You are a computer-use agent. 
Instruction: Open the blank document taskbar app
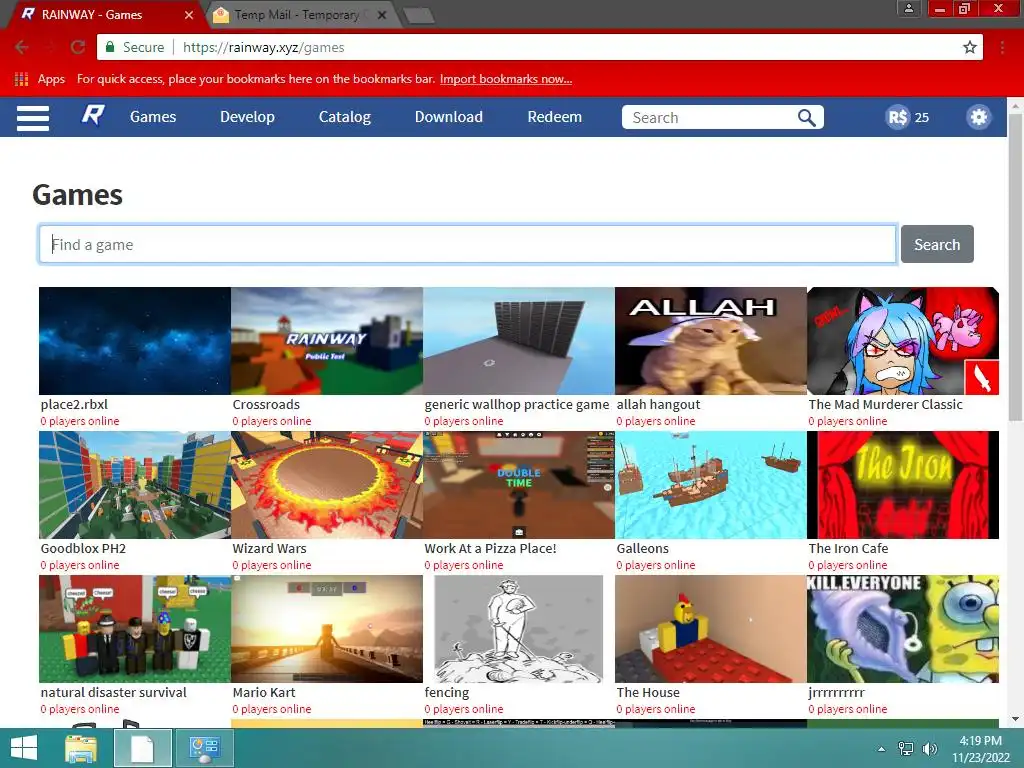(142, 748)
